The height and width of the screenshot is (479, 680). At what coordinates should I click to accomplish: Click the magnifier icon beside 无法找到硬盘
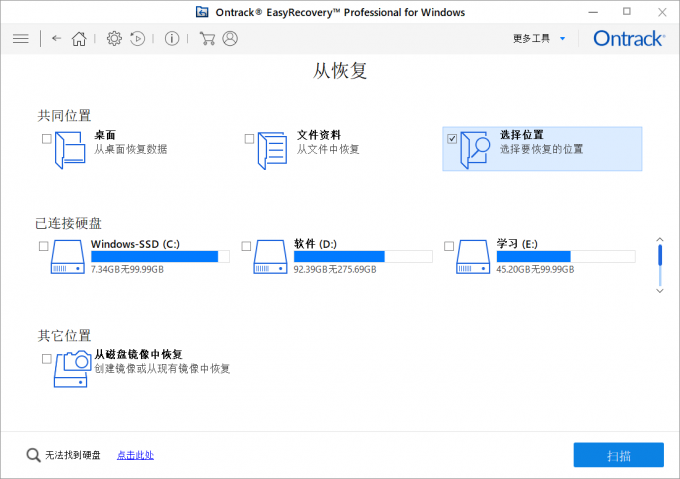coord(33,455)
